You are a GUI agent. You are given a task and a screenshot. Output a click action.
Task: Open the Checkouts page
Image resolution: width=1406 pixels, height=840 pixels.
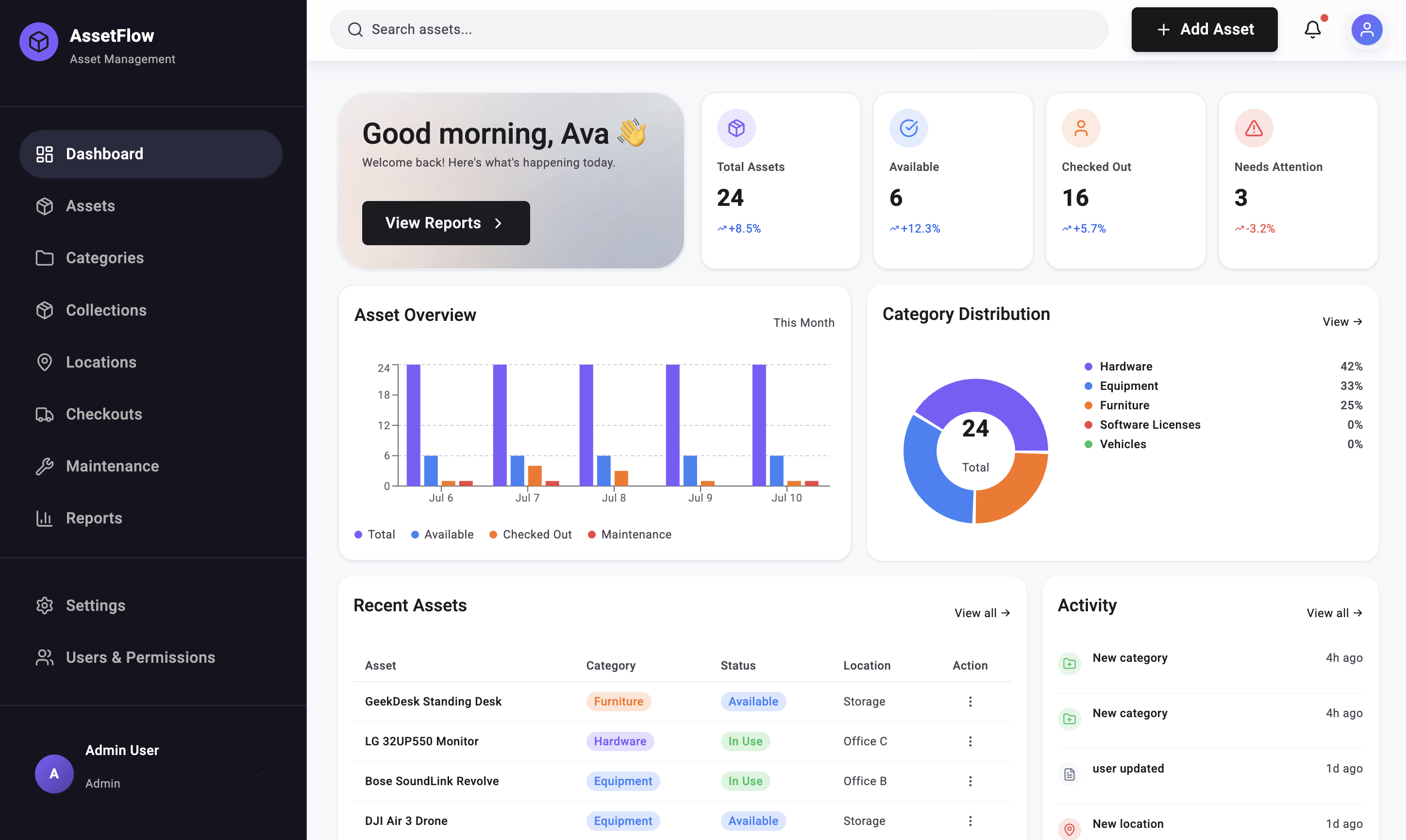pyautogui.click(x=151, y=414)
